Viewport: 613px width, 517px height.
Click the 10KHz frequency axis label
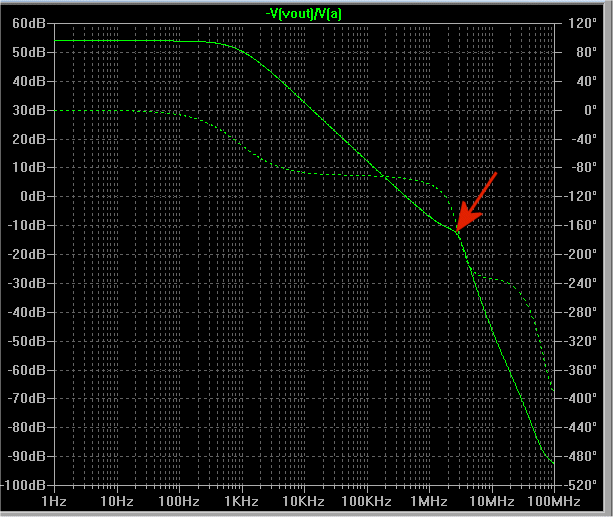(303, 501)
